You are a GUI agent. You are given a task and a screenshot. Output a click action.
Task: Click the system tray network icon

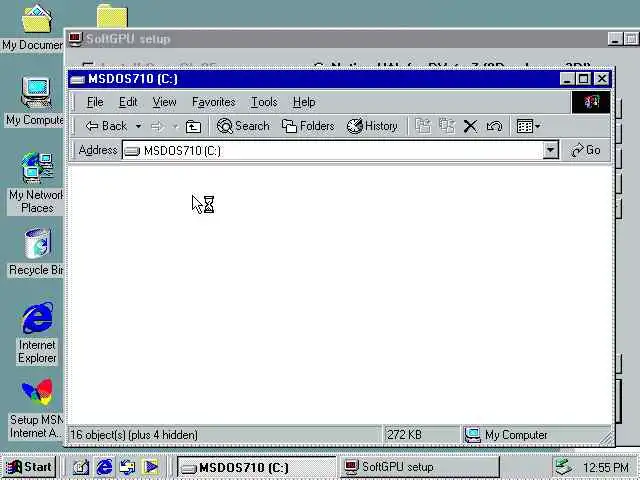564,467
